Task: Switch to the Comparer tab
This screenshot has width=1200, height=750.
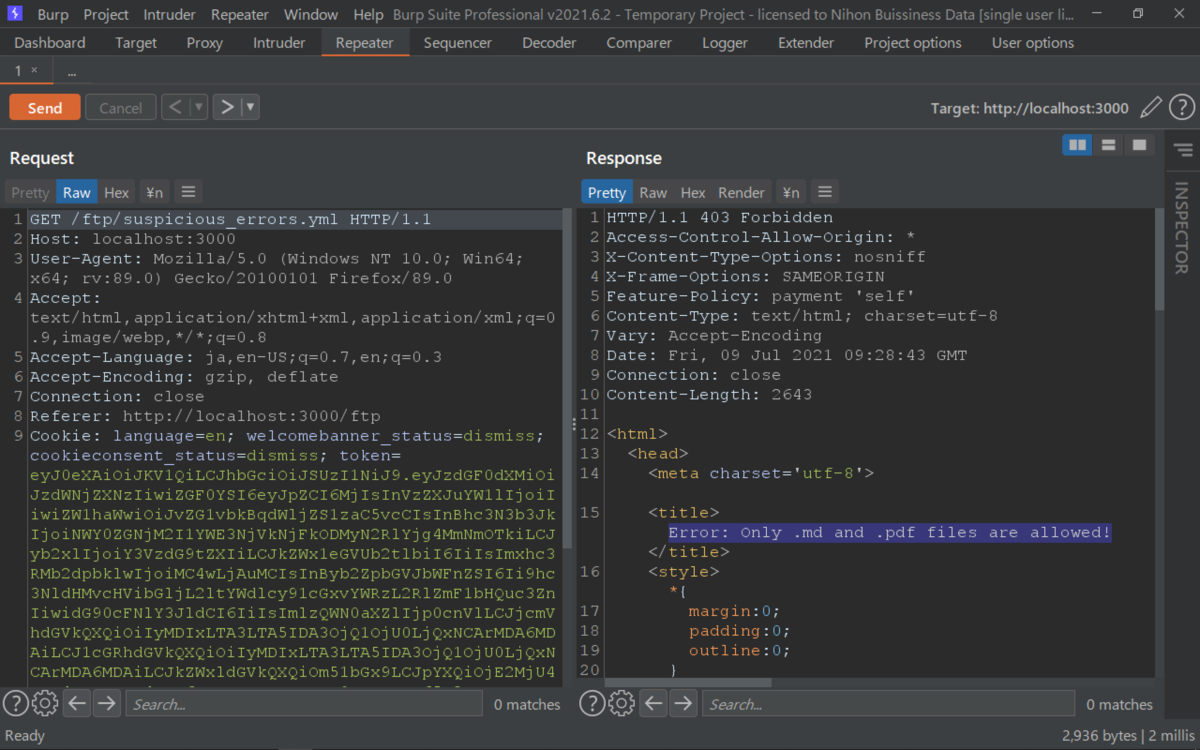Action: pos(639,43)
